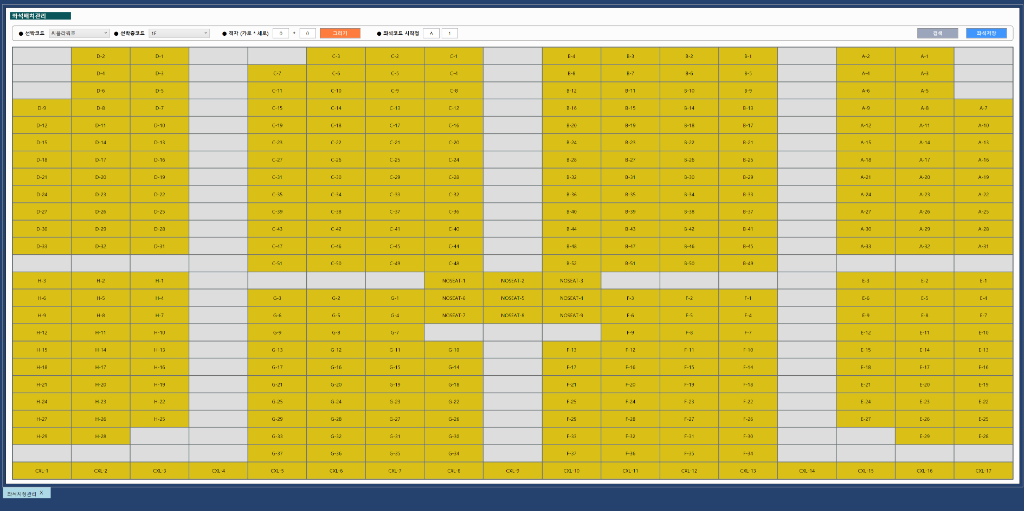
Task: Expand the 선박층코드 deck code dropdown
Action: point(179,33)
